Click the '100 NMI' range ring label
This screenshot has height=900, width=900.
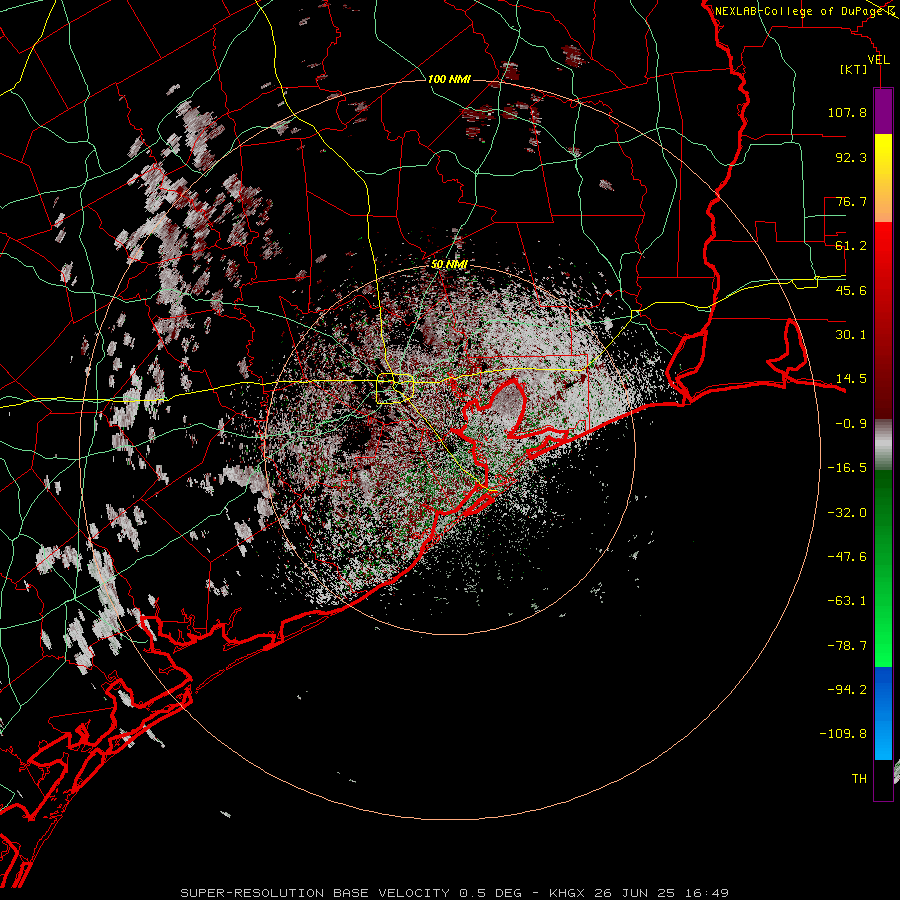point(449,79)
